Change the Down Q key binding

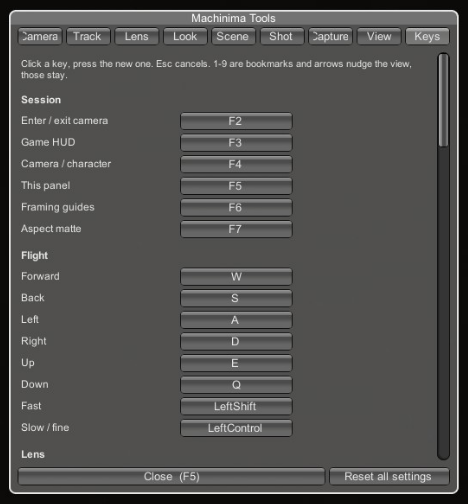coord(236,385)
